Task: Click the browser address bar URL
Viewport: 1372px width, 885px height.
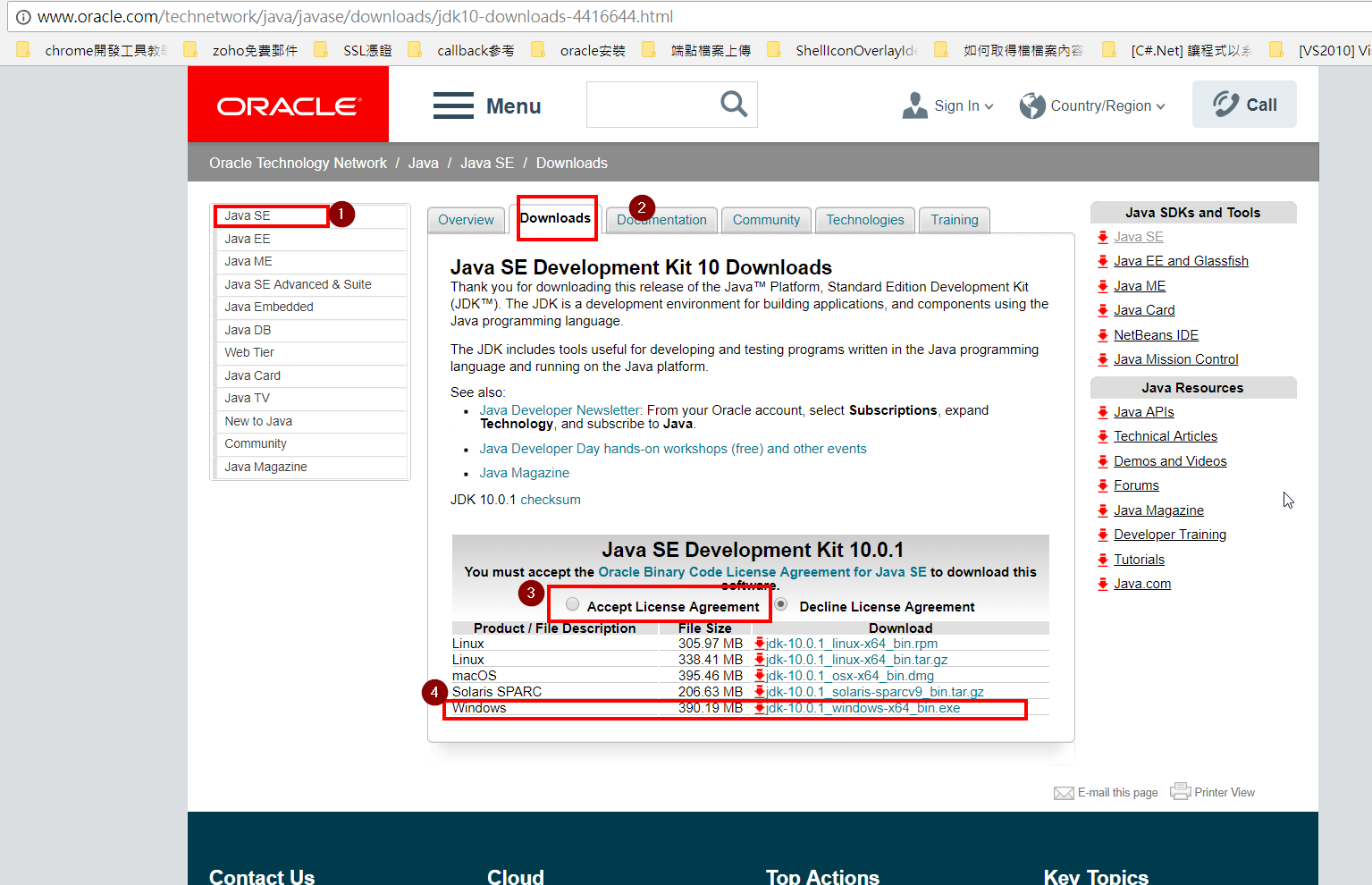Action: 356,17
